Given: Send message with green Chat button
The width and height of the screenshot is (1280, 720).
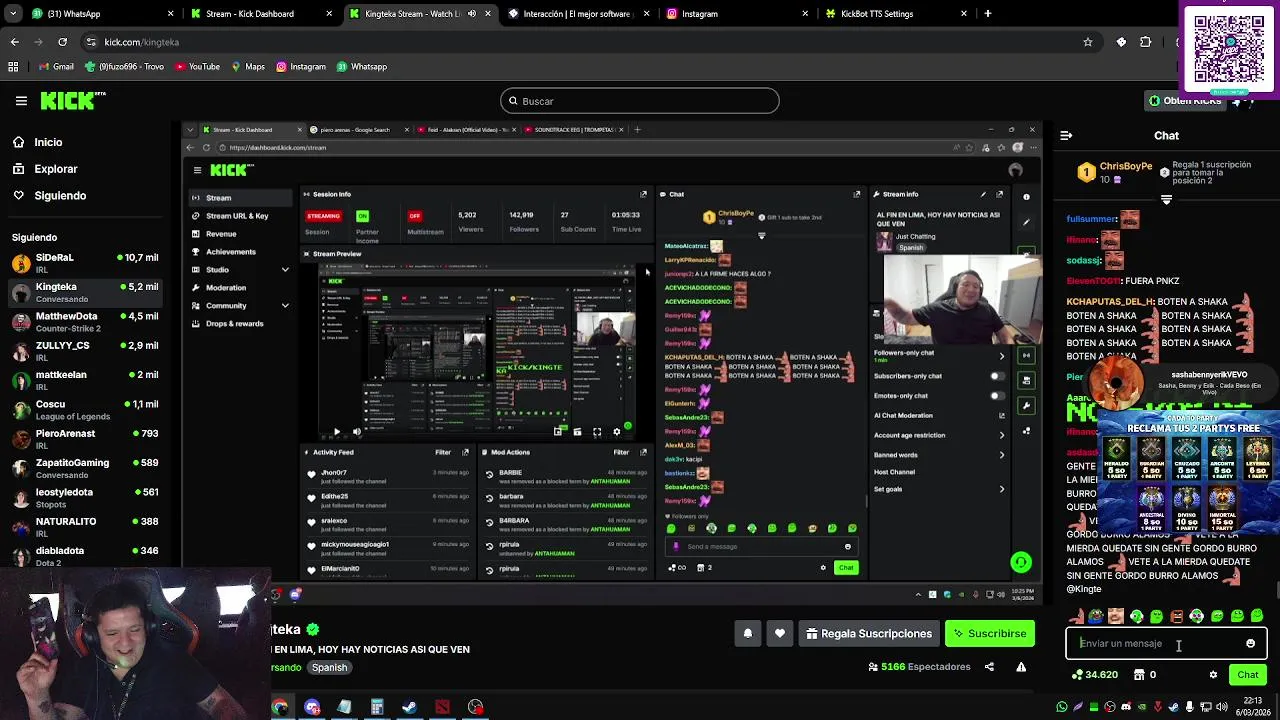Looking at the screenshot, I should point(1247,675).
